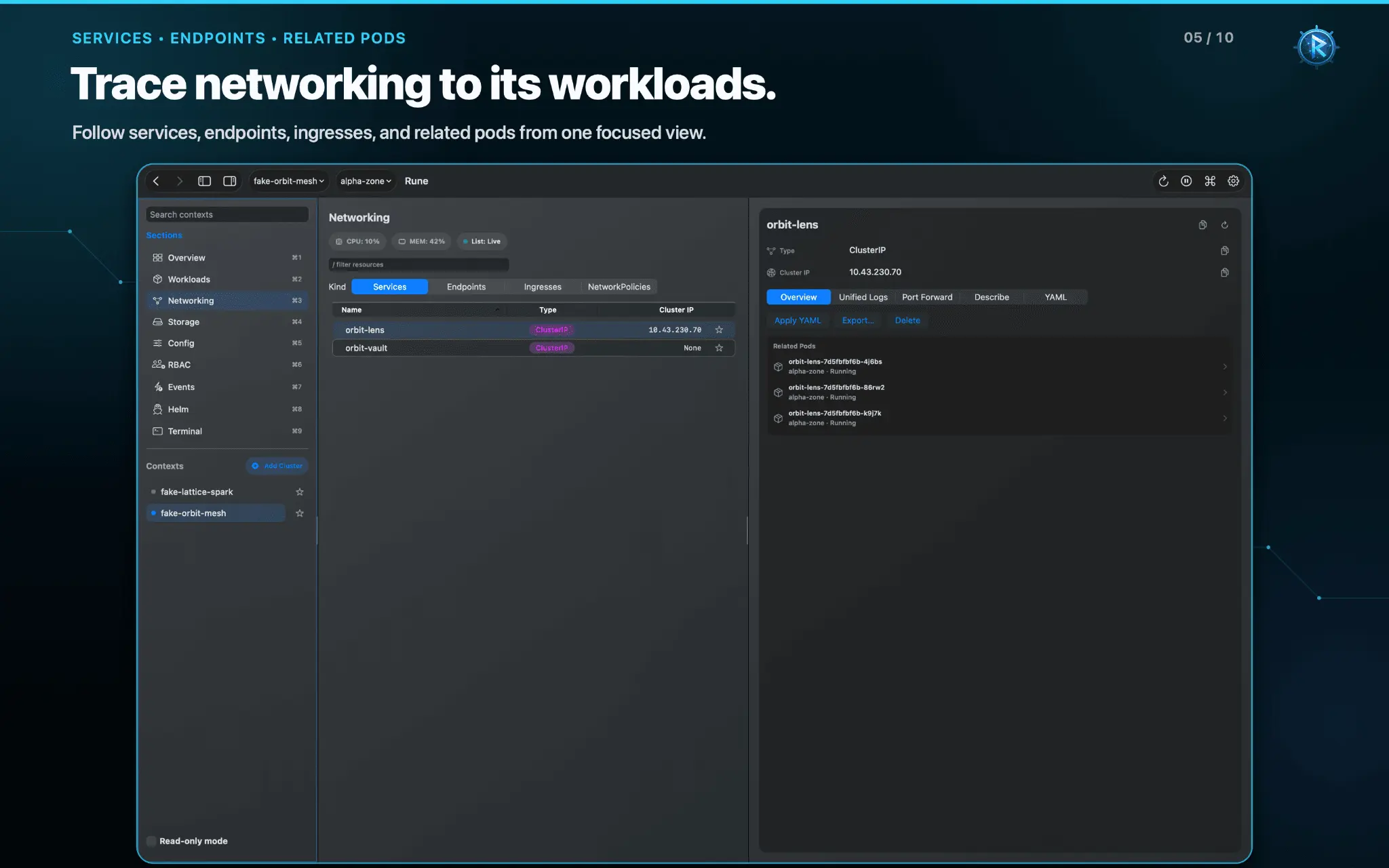Toggle Read-only mode
This screenshot has width=1389, height=868.
(x=151, y=841)
